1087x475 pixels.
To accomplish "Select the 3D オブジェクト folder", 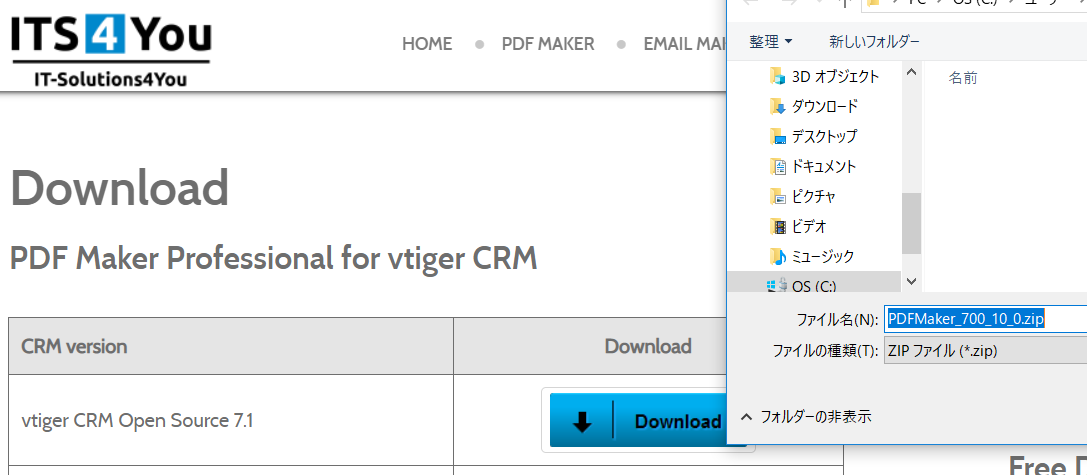I will click(824, 76).
